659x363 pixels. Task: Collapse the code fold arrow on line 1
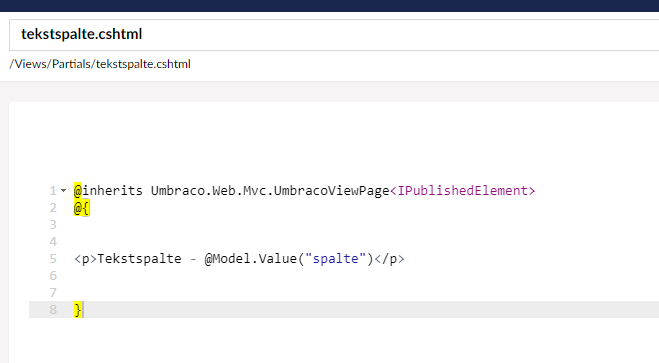(63, 191)
